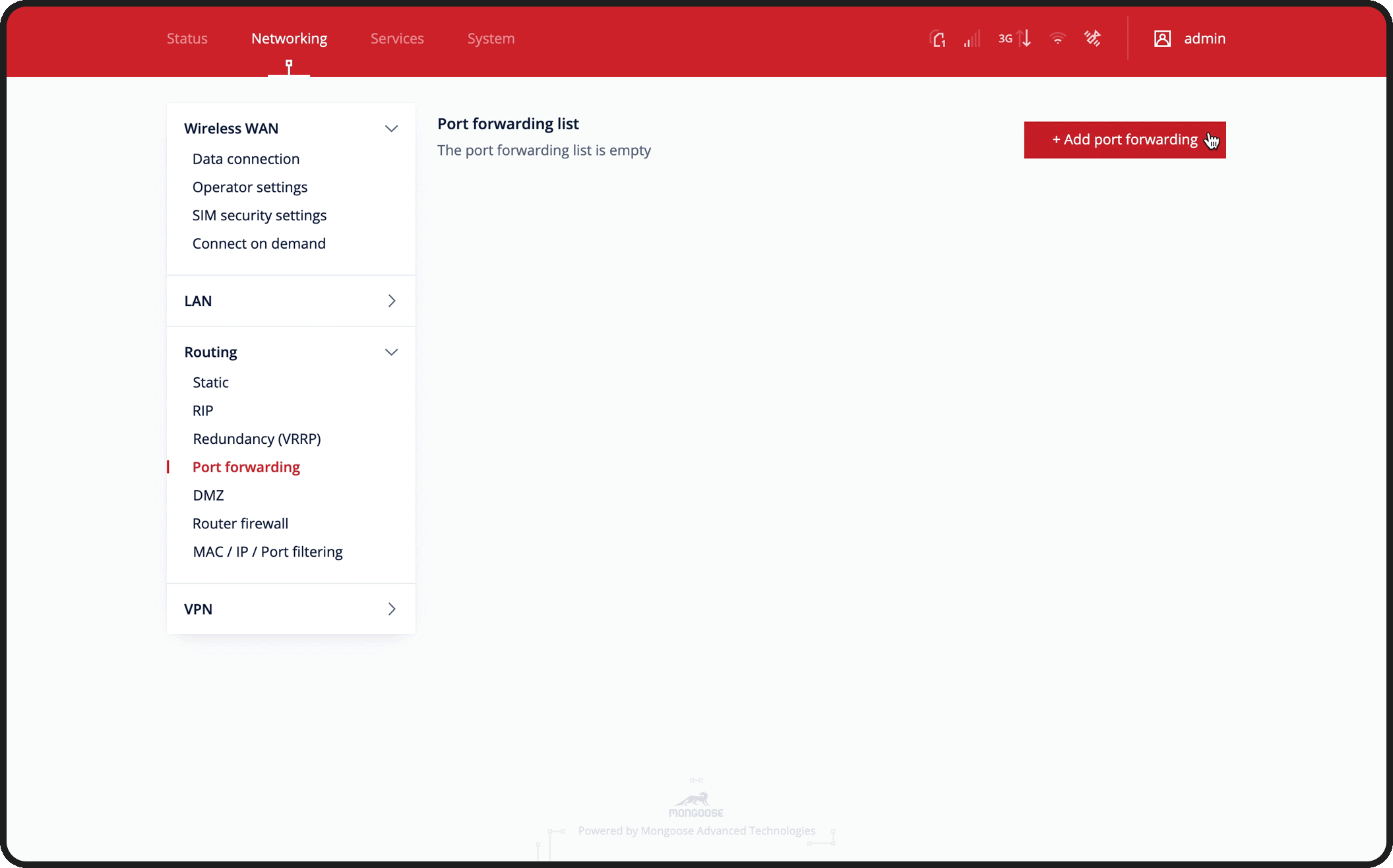Switch to the Status tab
This screenshot has width=1393, height=868.
click(187, 38)
